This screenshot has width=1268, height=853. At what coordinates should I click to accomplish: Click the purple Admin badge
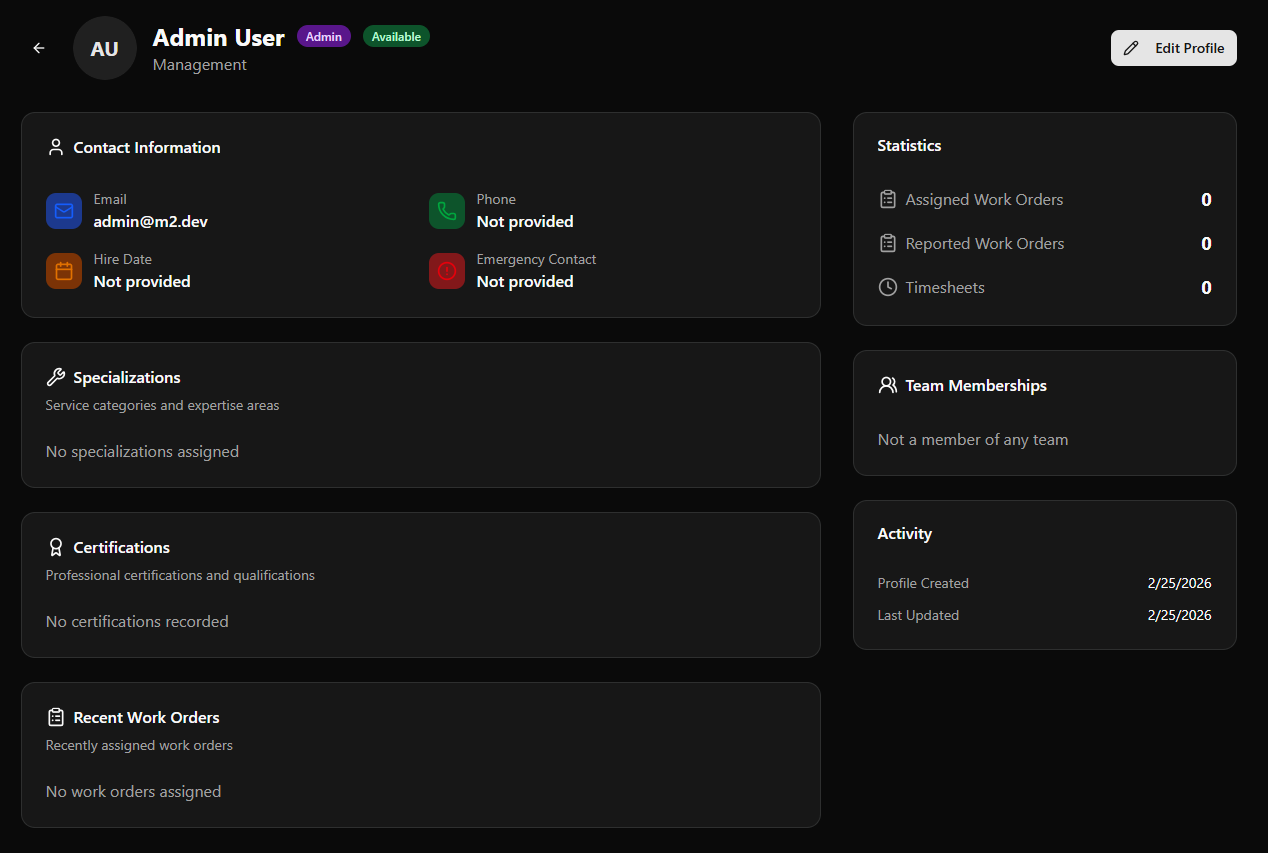pos(324,36)
